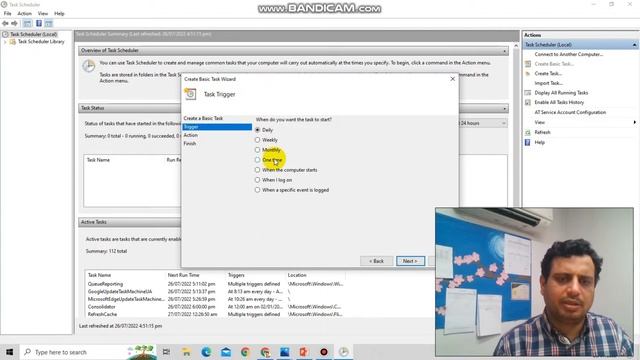Click the Help icon in Actions pane
The image size is (640, 360).
coord(528,142)
